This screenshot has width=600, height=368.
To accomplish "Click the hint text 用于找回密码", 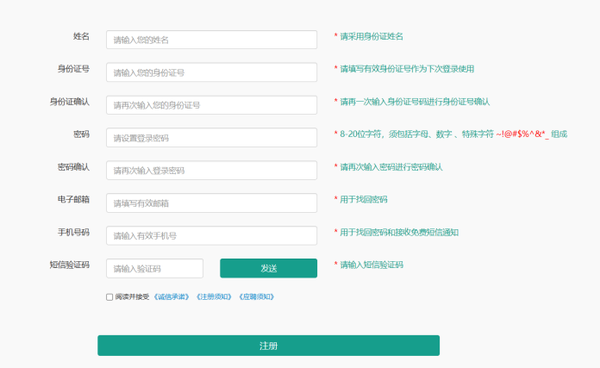I will pos(364,200).
